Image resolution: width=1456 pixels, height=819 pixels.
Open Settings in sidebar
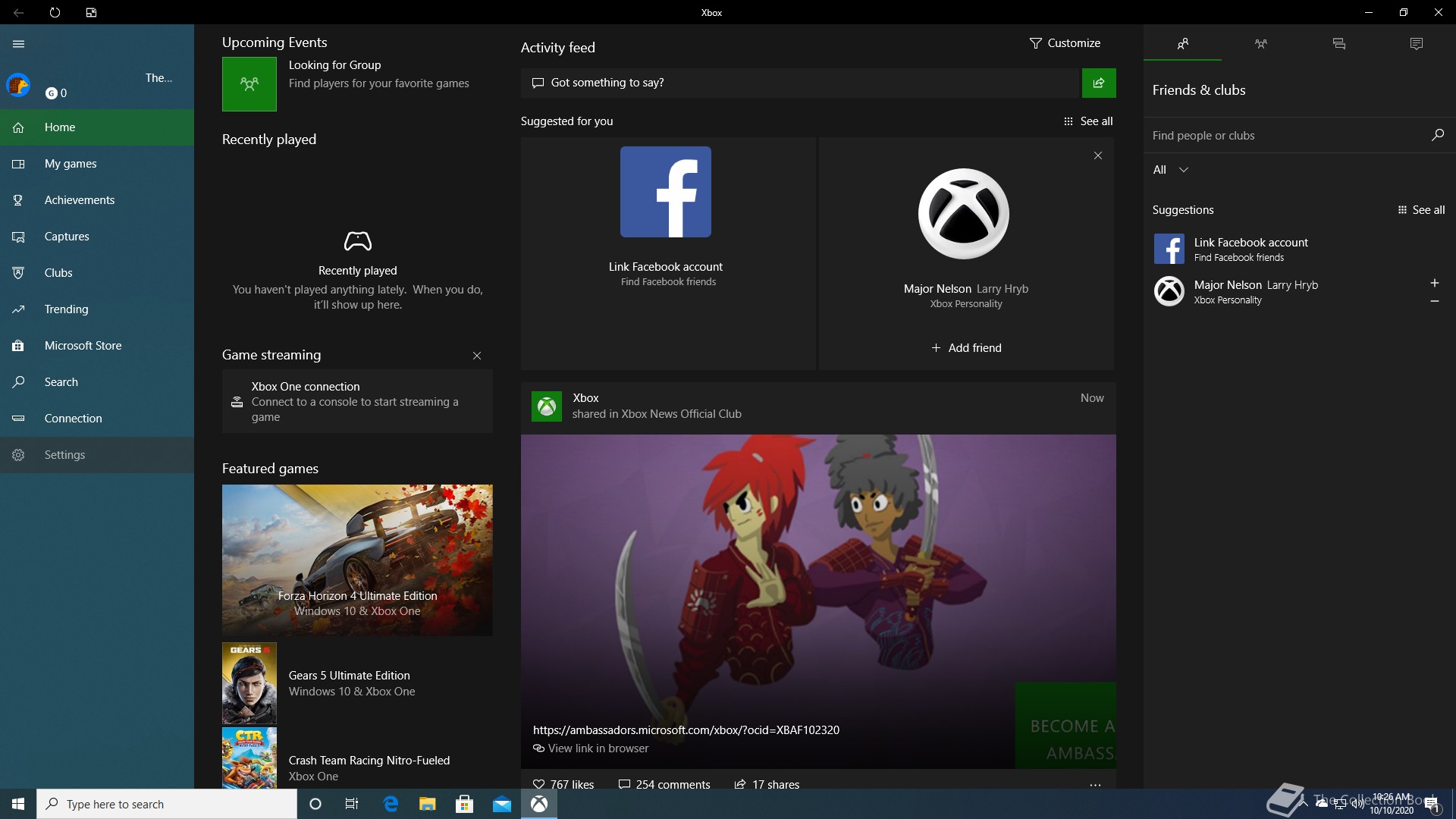tap(97, 455)
